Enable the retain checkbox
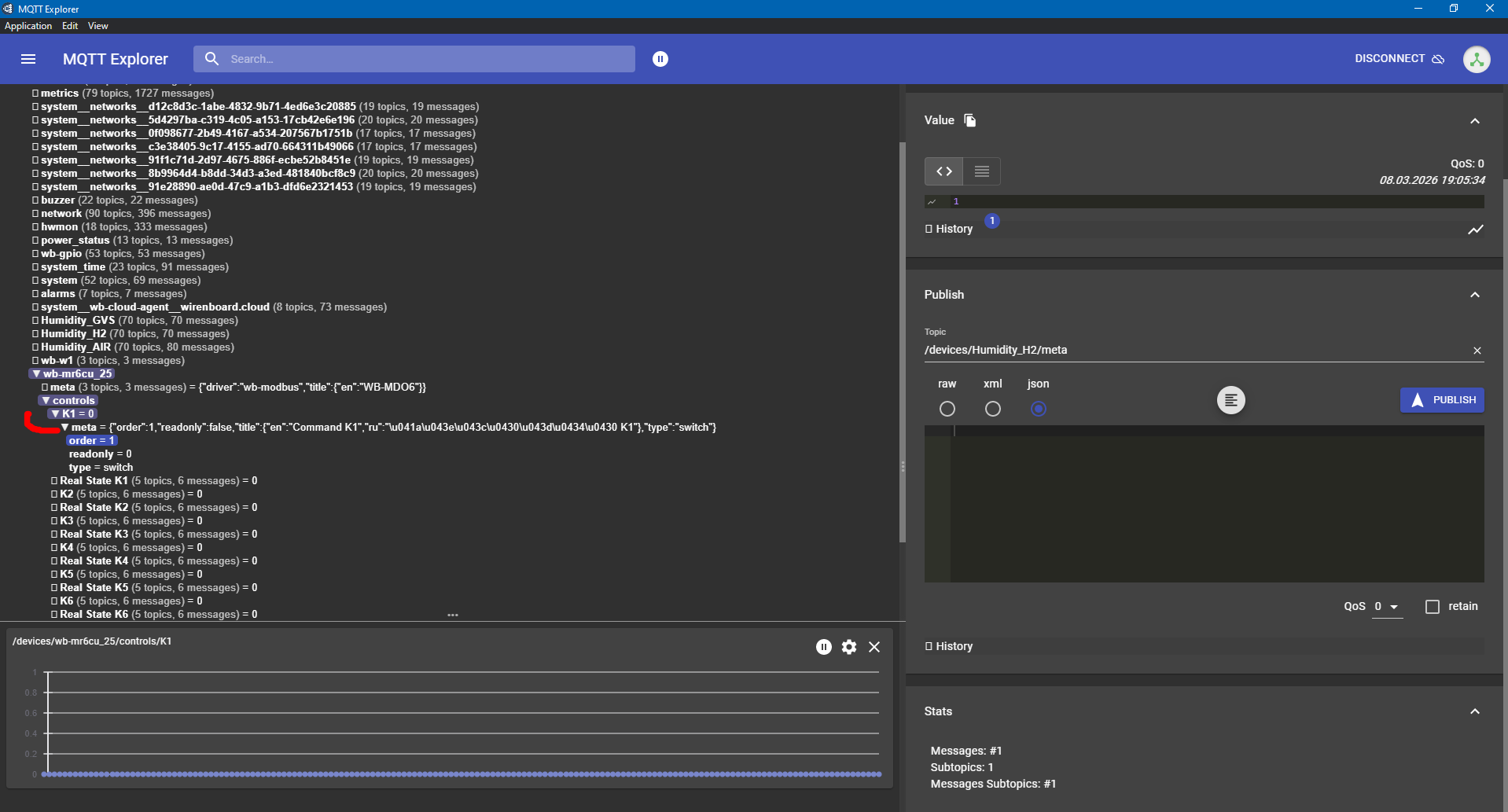Screen dimensions: 1508x812 coord(1433,607)
